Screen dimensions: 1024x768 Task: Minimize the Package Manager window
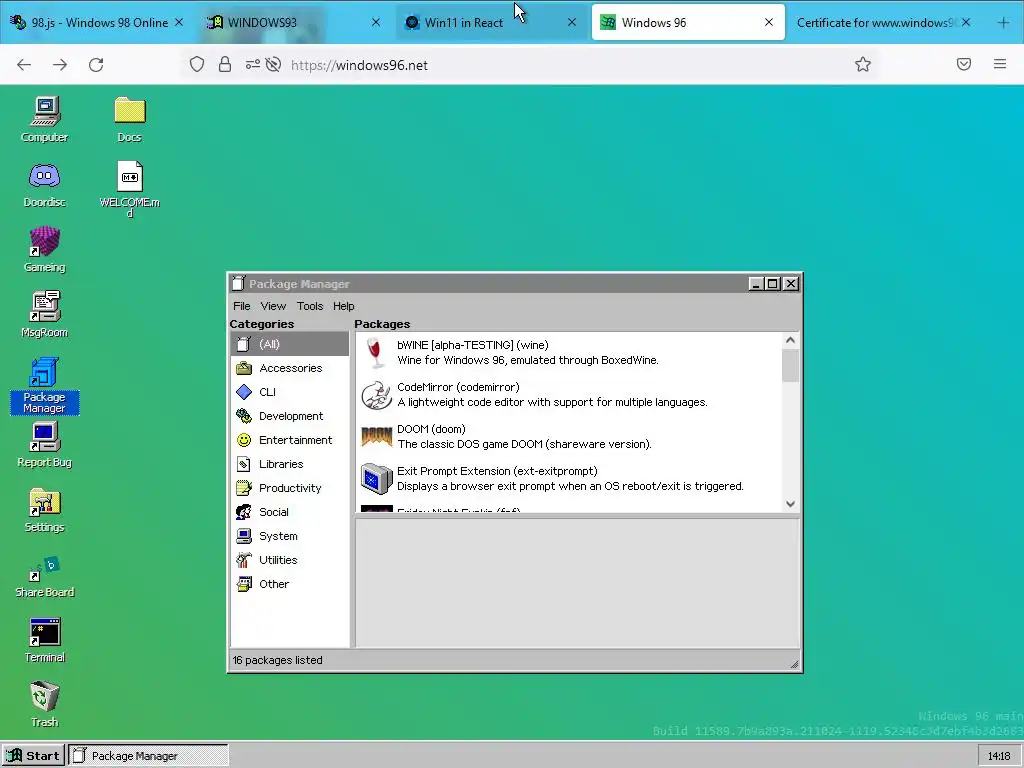click(756, 283)
